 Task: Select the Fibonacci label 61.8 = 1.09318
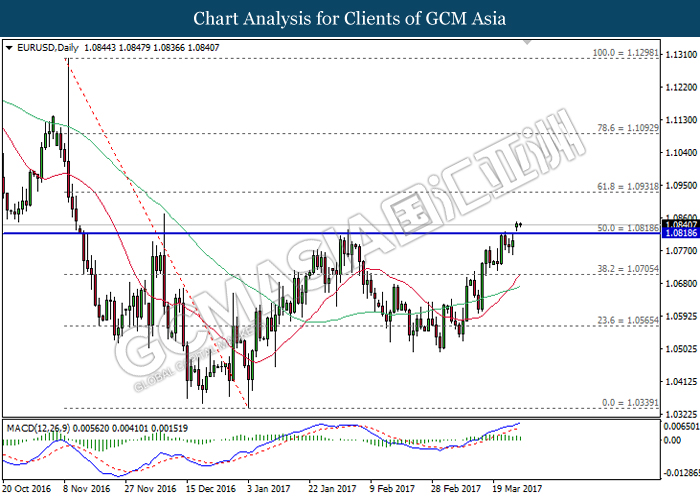(x=628, y=187)
